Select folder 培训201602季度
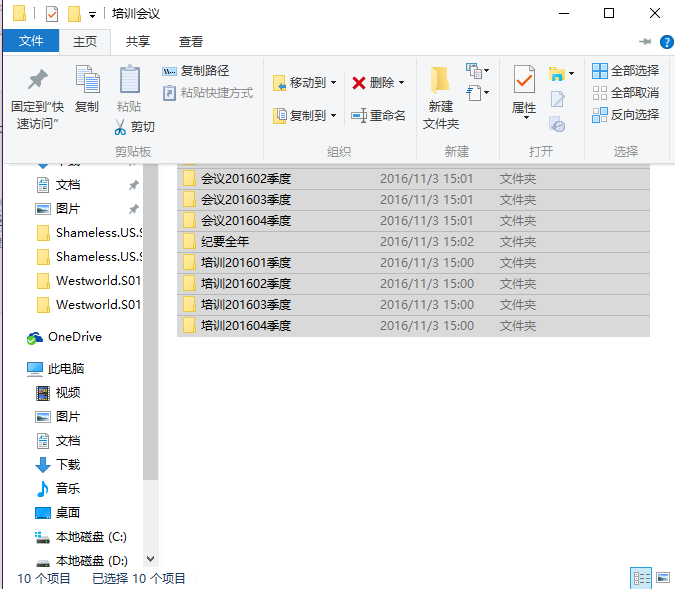Viewport: 675px width, 589px height. click(x=413, y=284)
